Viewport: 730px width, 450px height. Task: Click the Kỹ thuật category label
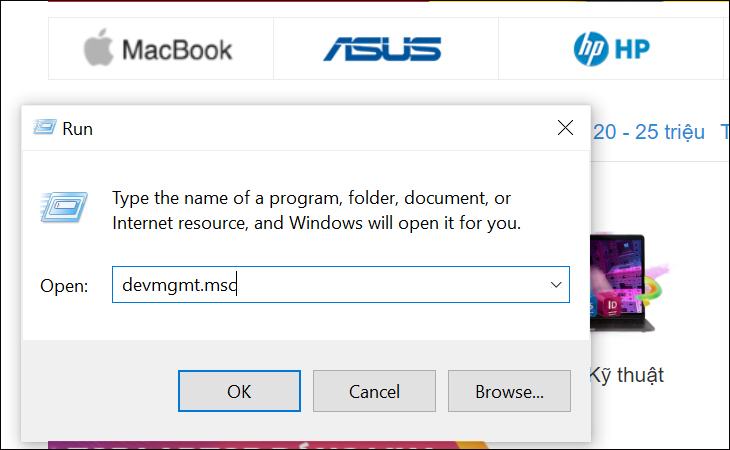click(x=627, y=375)
